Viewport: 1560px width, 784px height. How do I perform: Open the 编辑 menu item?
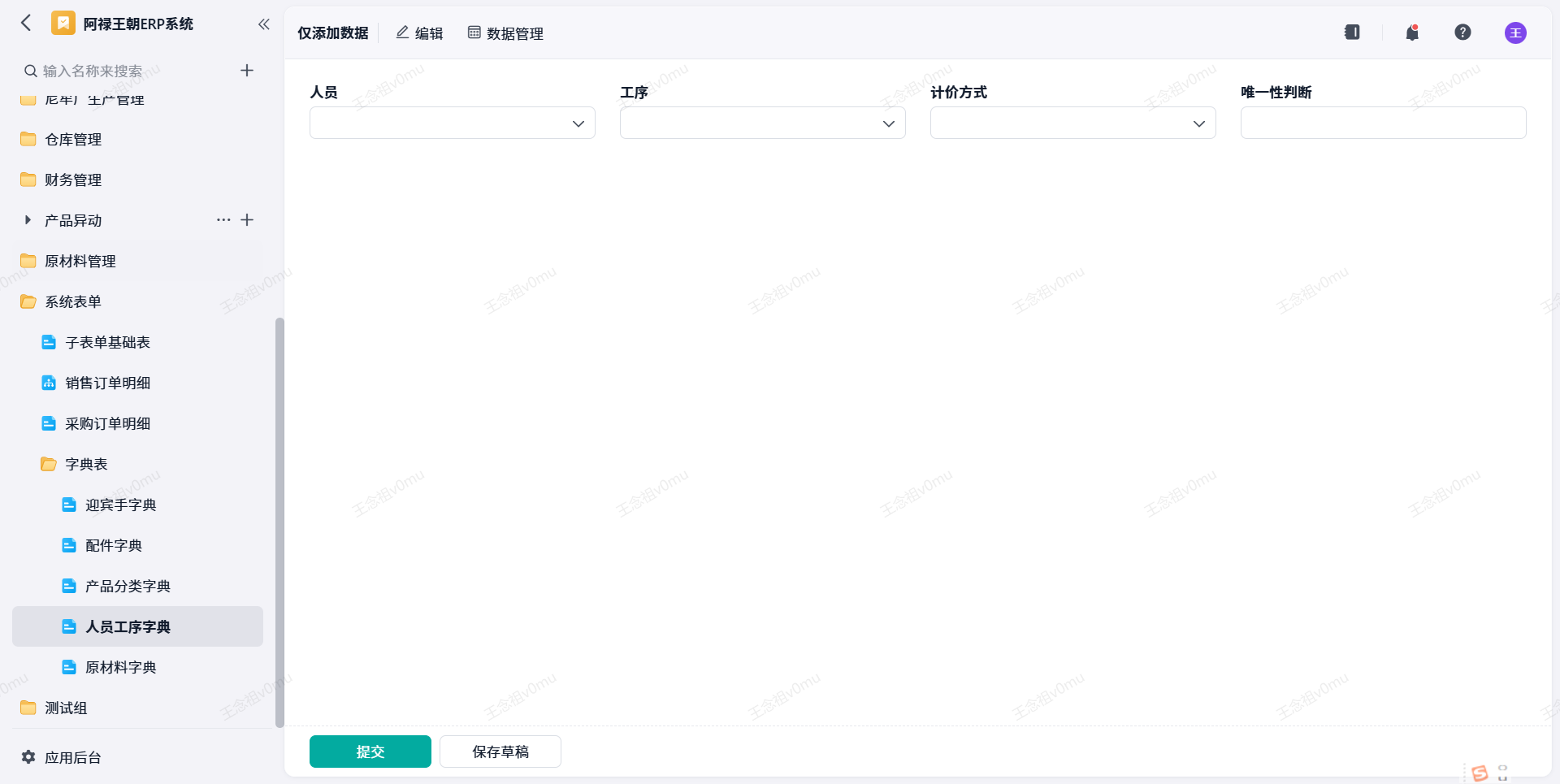pyautogui.click(x=419, y=32)
